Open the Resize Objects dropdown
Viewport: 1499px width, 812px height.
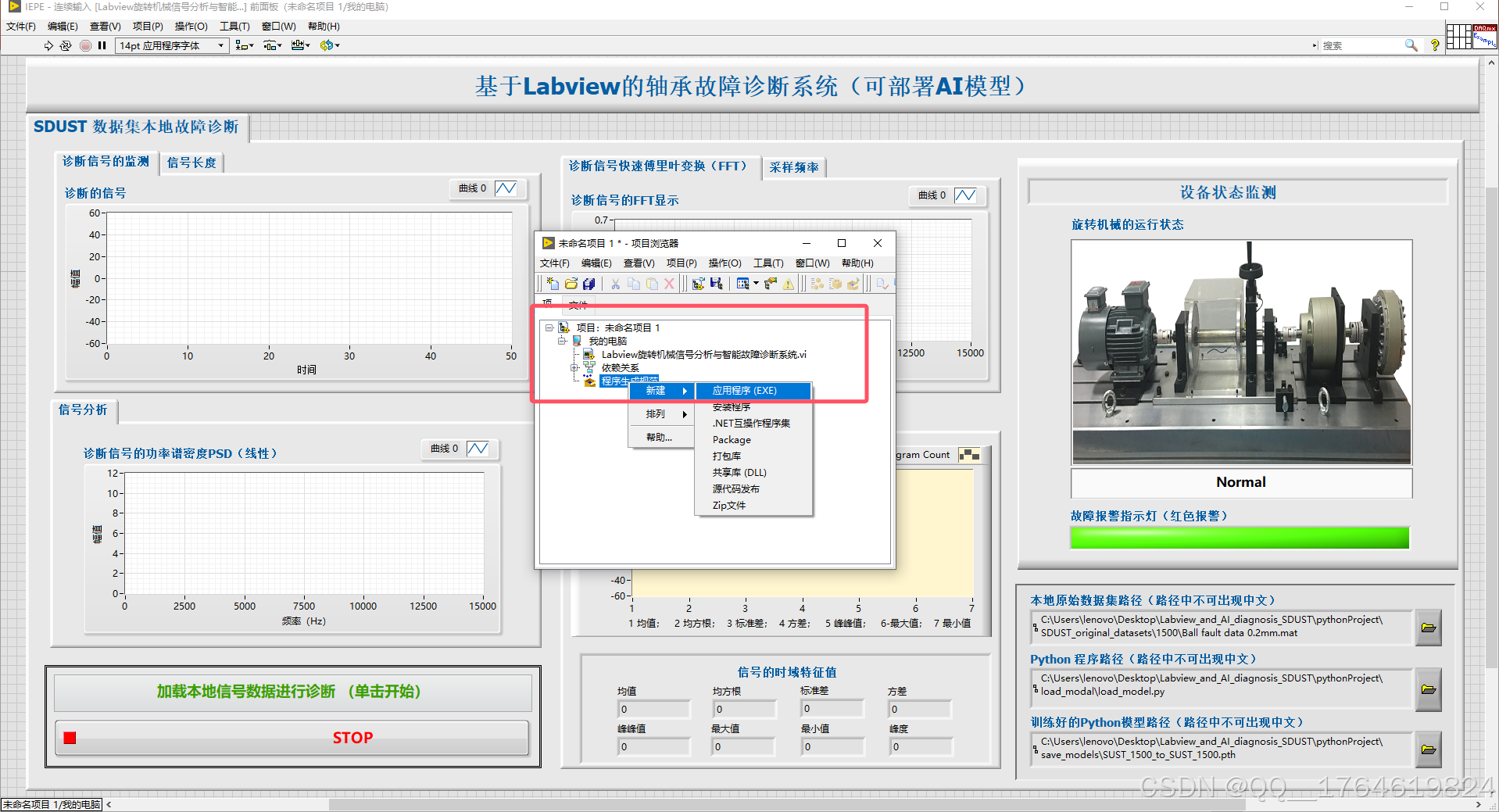[300, 45]
